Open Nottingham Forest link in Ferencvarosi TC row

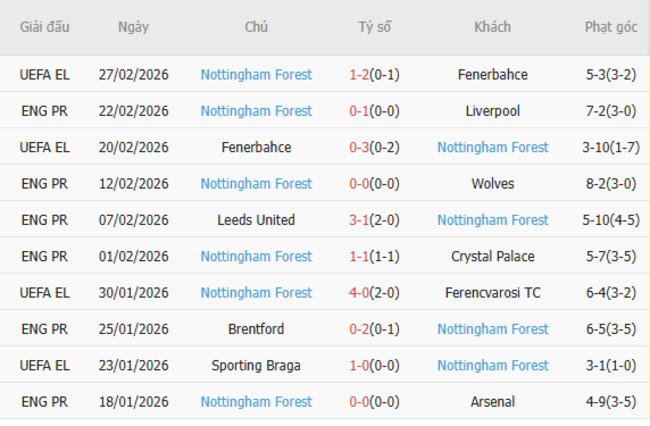pyautogui.click(x=256, y=293)
